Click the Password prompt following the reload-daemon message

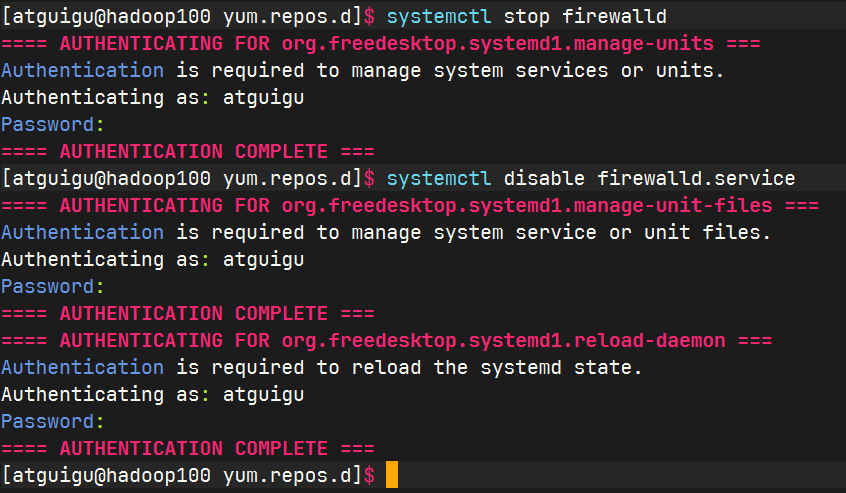click(52, 422)
